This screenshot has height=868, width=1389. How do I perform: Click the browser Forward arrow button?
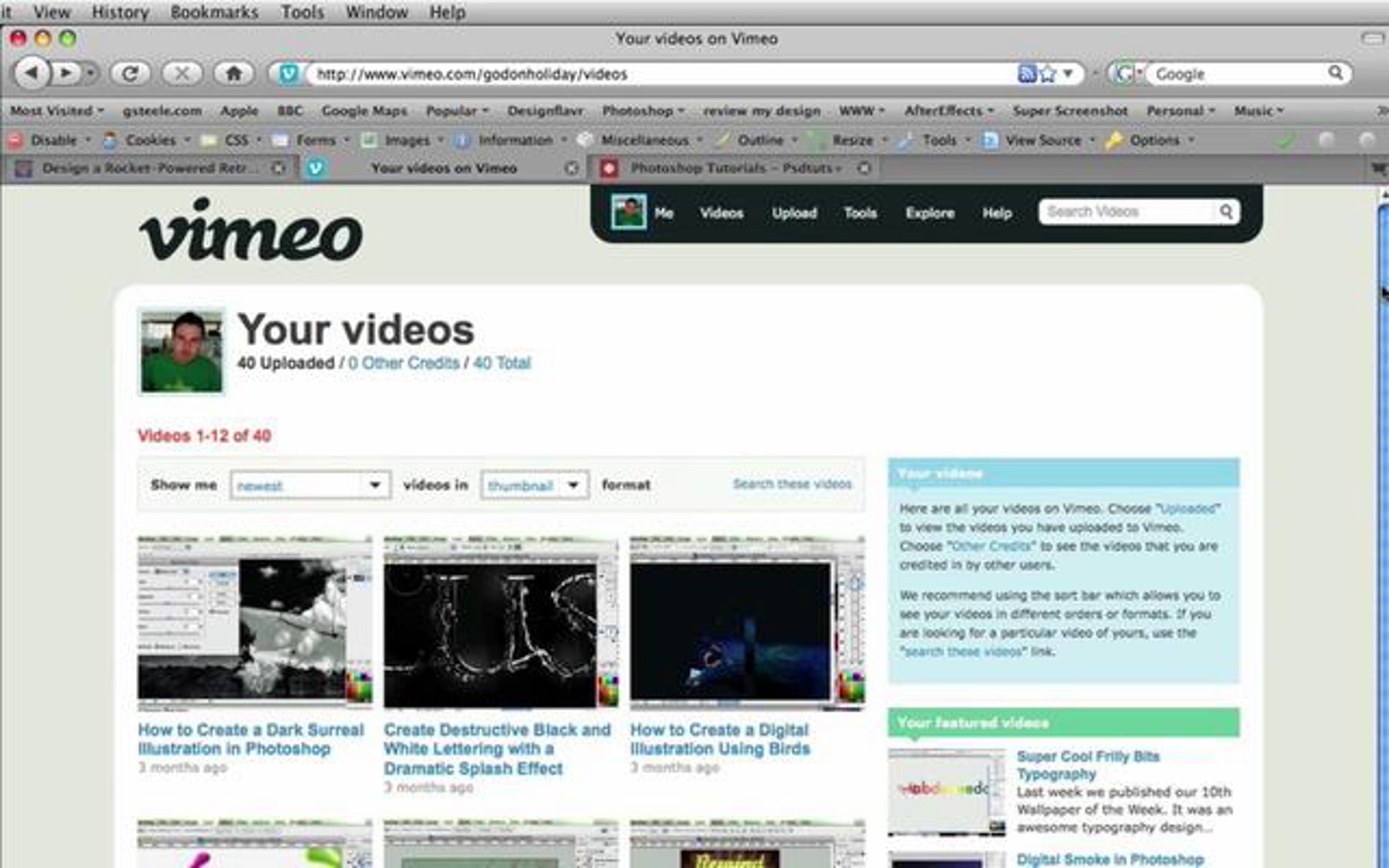pos(65,73)
